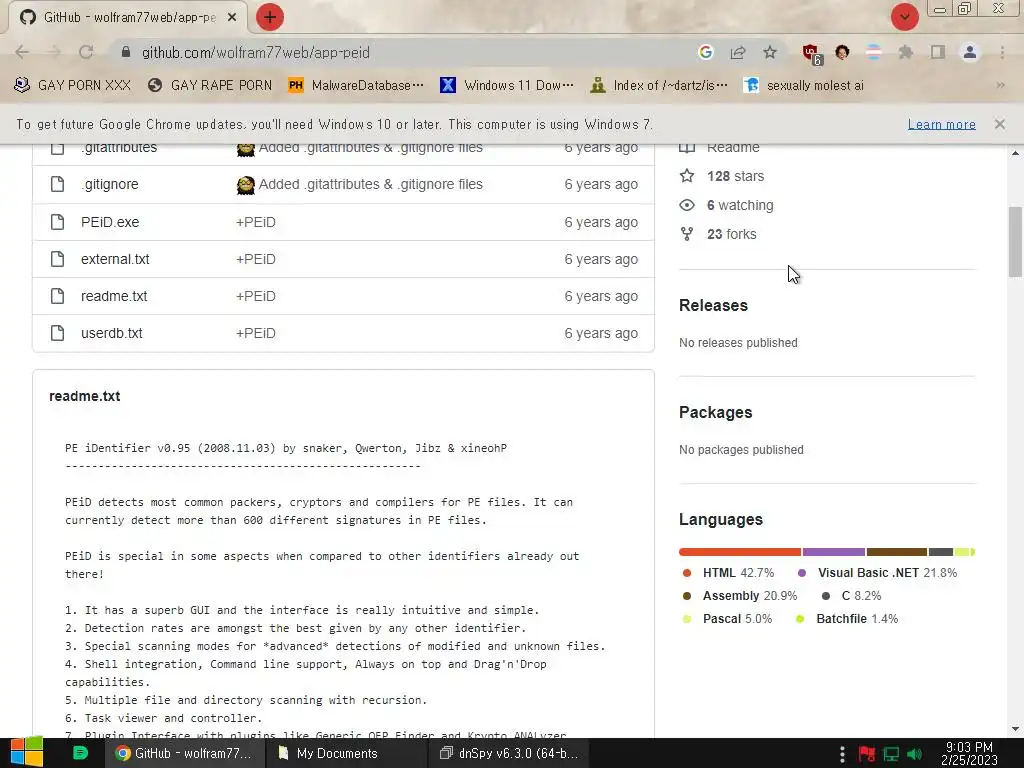Open the MalwareDatabase bookmark

click(356, 86)
